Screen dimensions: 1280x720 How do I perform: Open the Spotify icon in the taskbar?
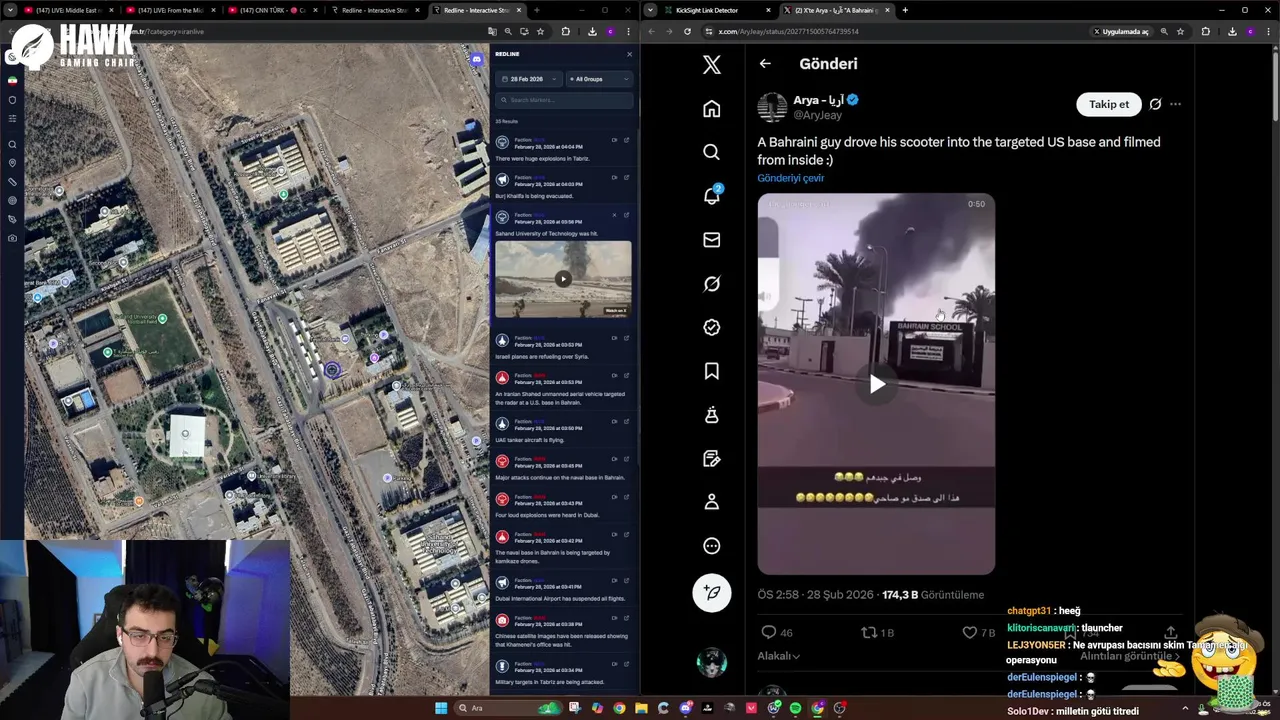795,708
